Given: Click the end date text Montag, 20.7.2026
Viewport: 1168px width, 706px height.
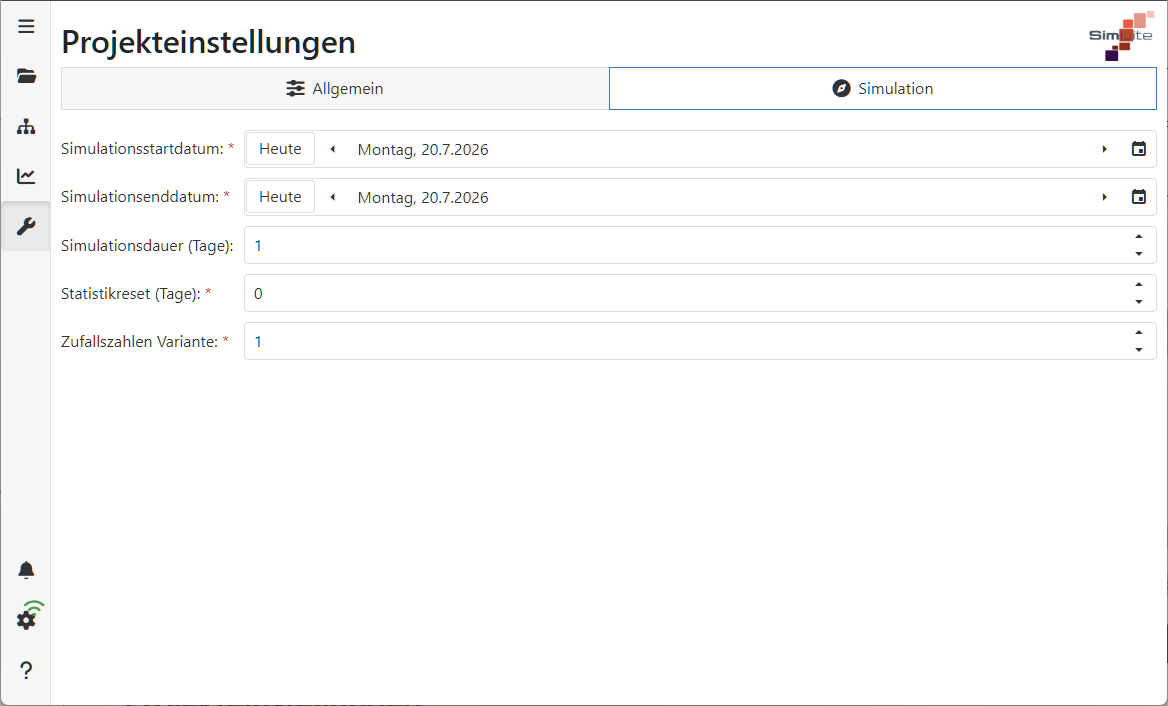Looking at the screenshot, I should click(423, 197).
